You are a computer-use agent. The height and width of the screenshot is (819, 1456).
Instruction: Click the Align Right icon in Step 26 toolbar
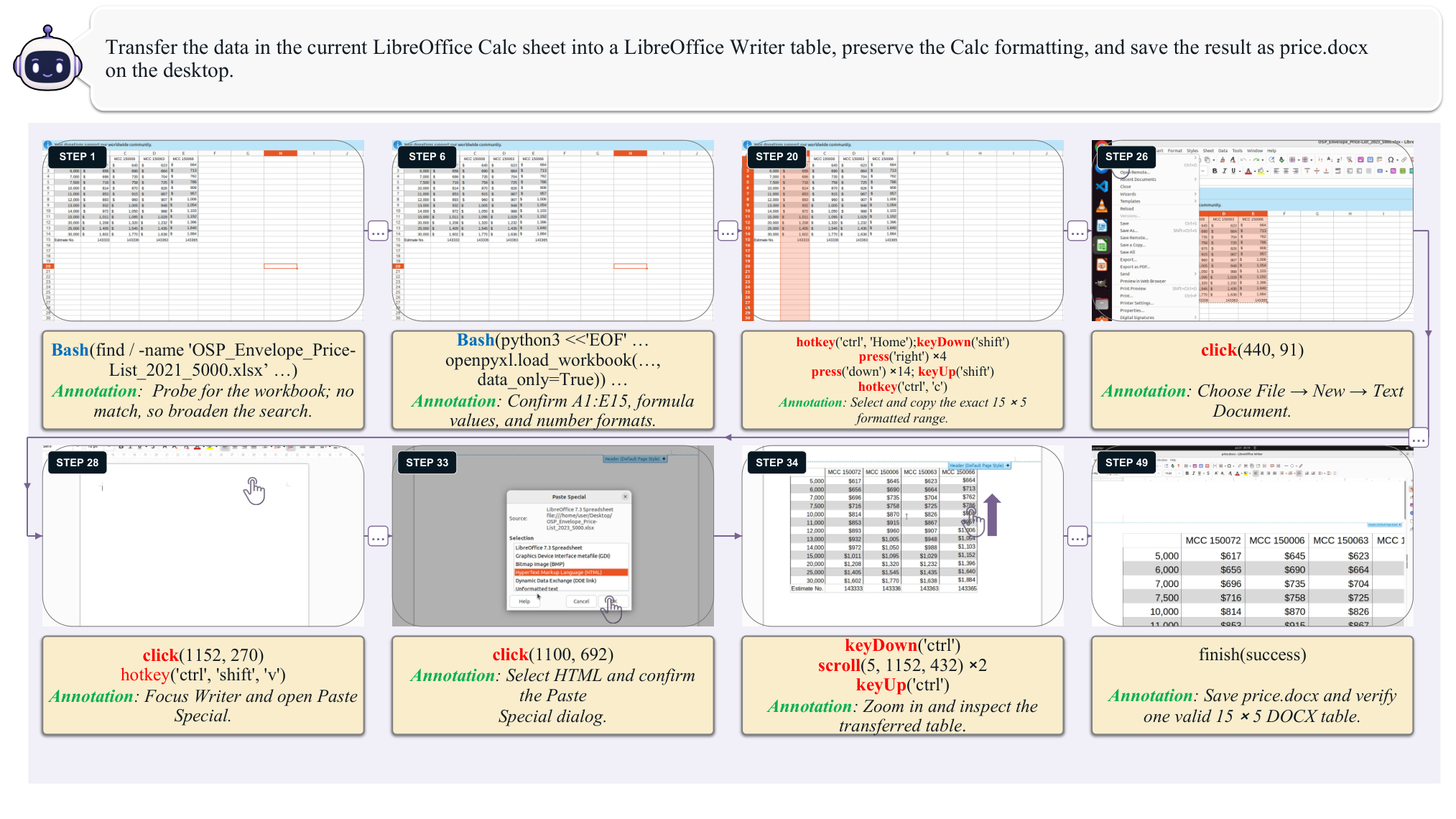1295,171
